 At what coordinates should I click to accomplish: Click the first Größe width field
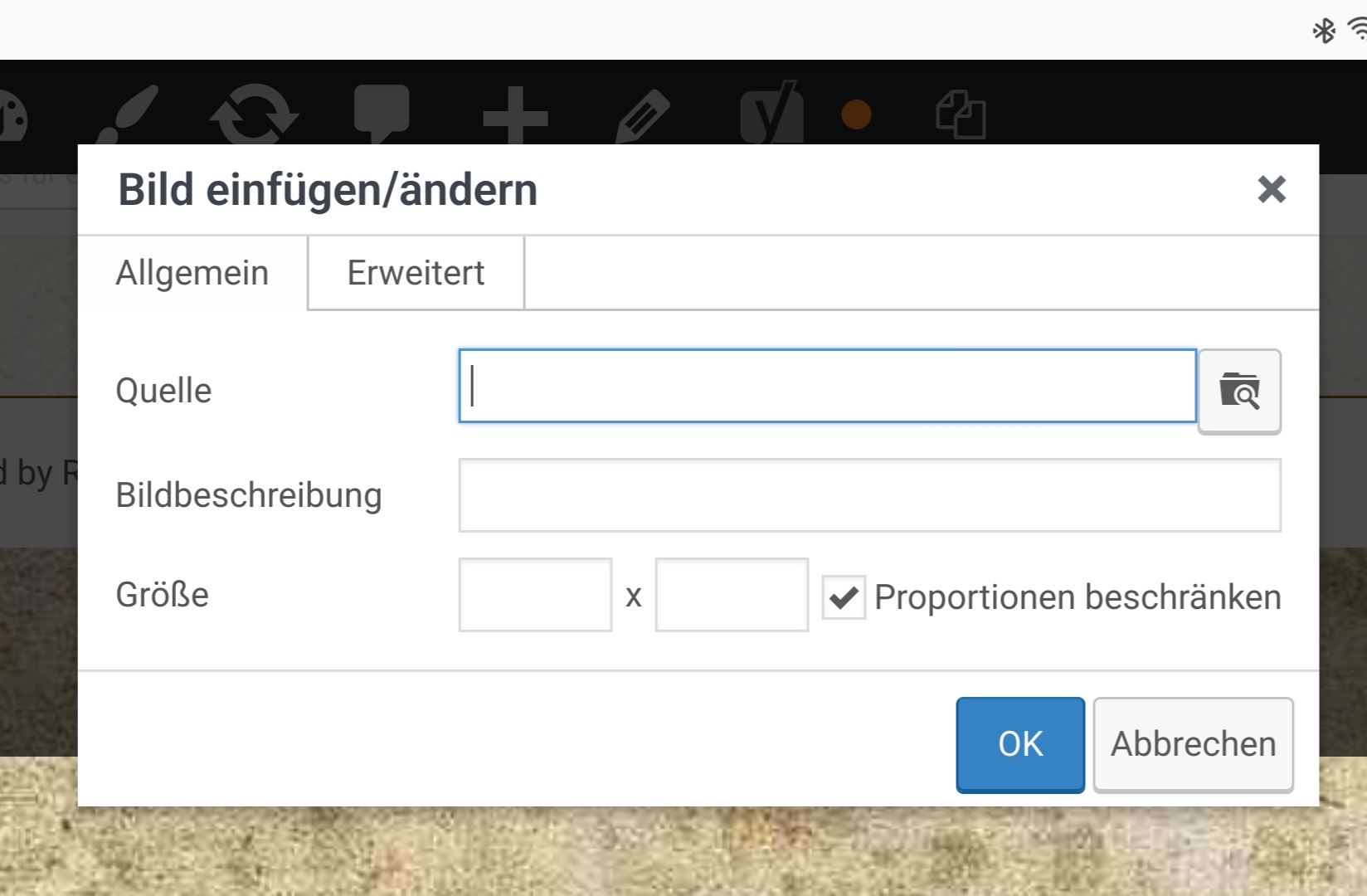coord(535,595)
